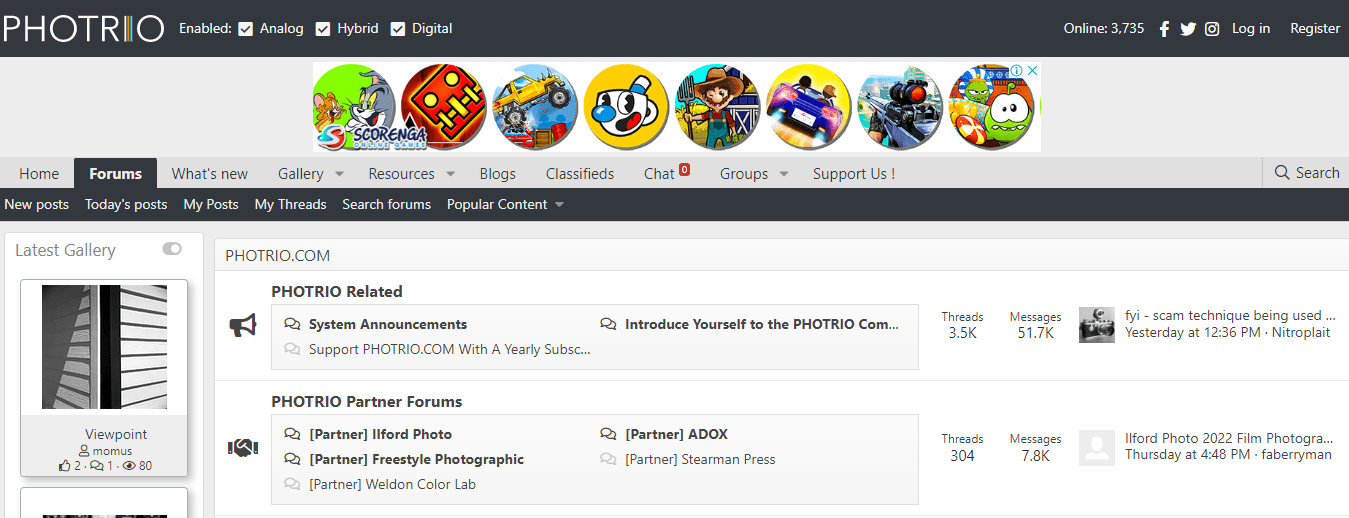Click the Geometry Dash game icon
1349x518 pixels.
443,107
